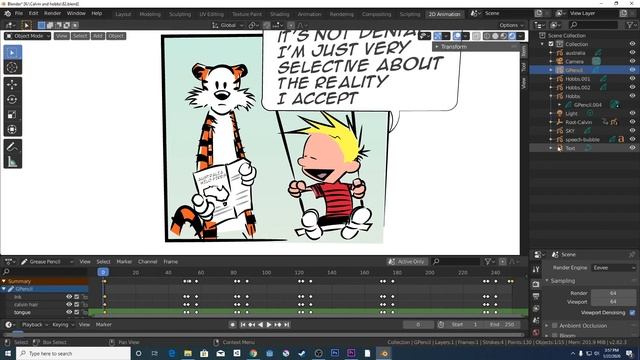
Task: Click the Render samples value field
Action: coord(613,293)
